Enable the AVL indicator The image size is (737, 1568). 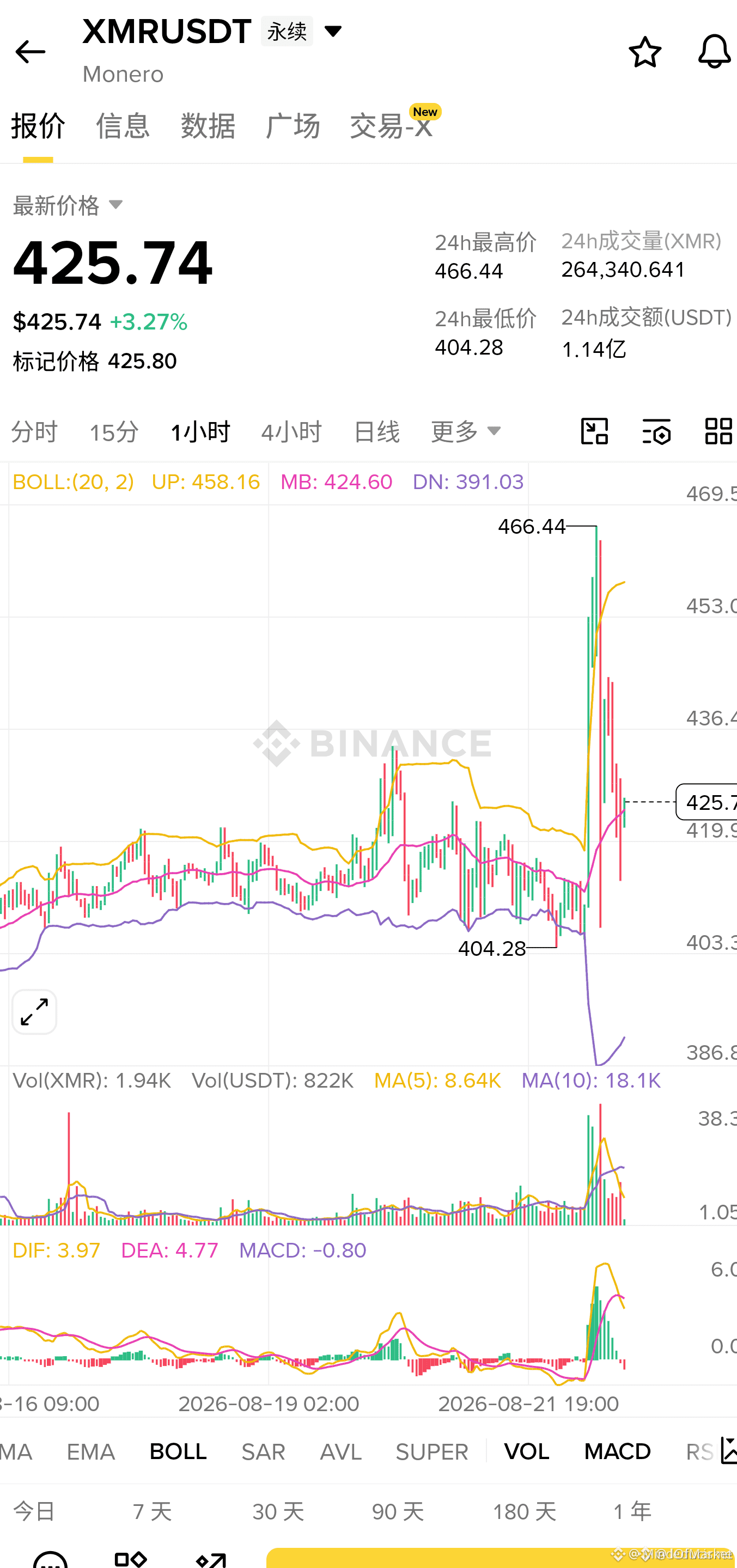point(341,1452)
